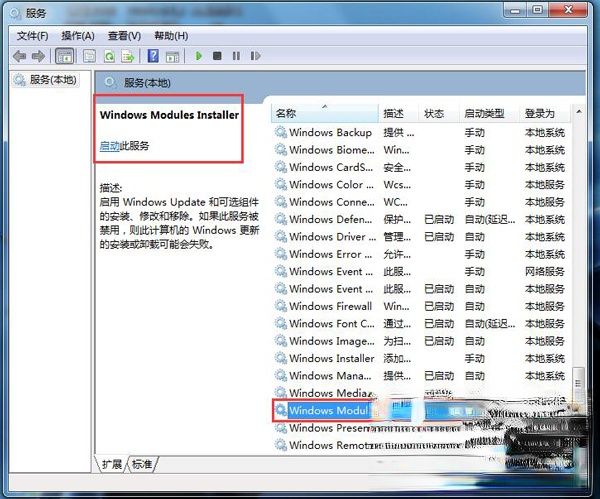Screen dimensions: 600x499
Task: Open the 查看(V) menu
Action: click(x=124, y=36)
